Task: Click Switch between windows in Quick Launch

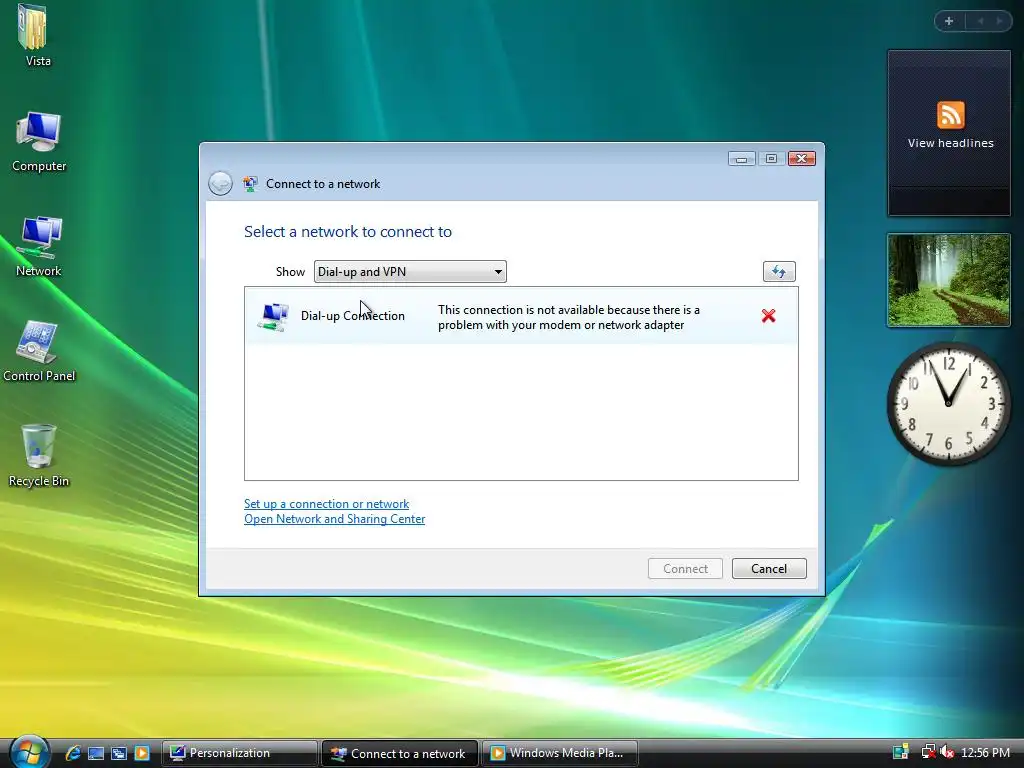Action: point(119,753)
